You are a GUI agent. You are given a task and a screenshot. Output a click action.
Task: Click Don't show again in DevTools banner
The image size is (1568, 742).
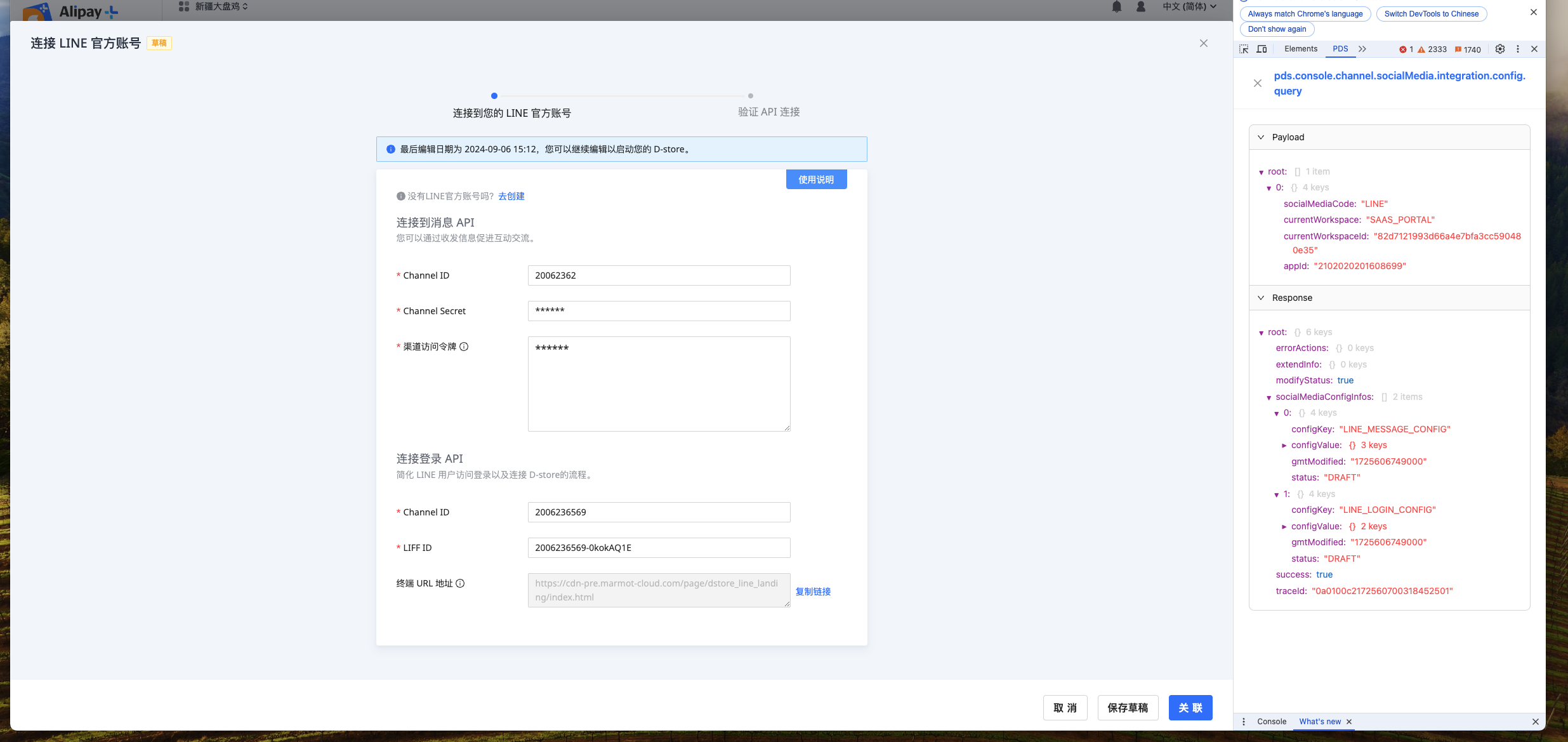click(1276, 29)
